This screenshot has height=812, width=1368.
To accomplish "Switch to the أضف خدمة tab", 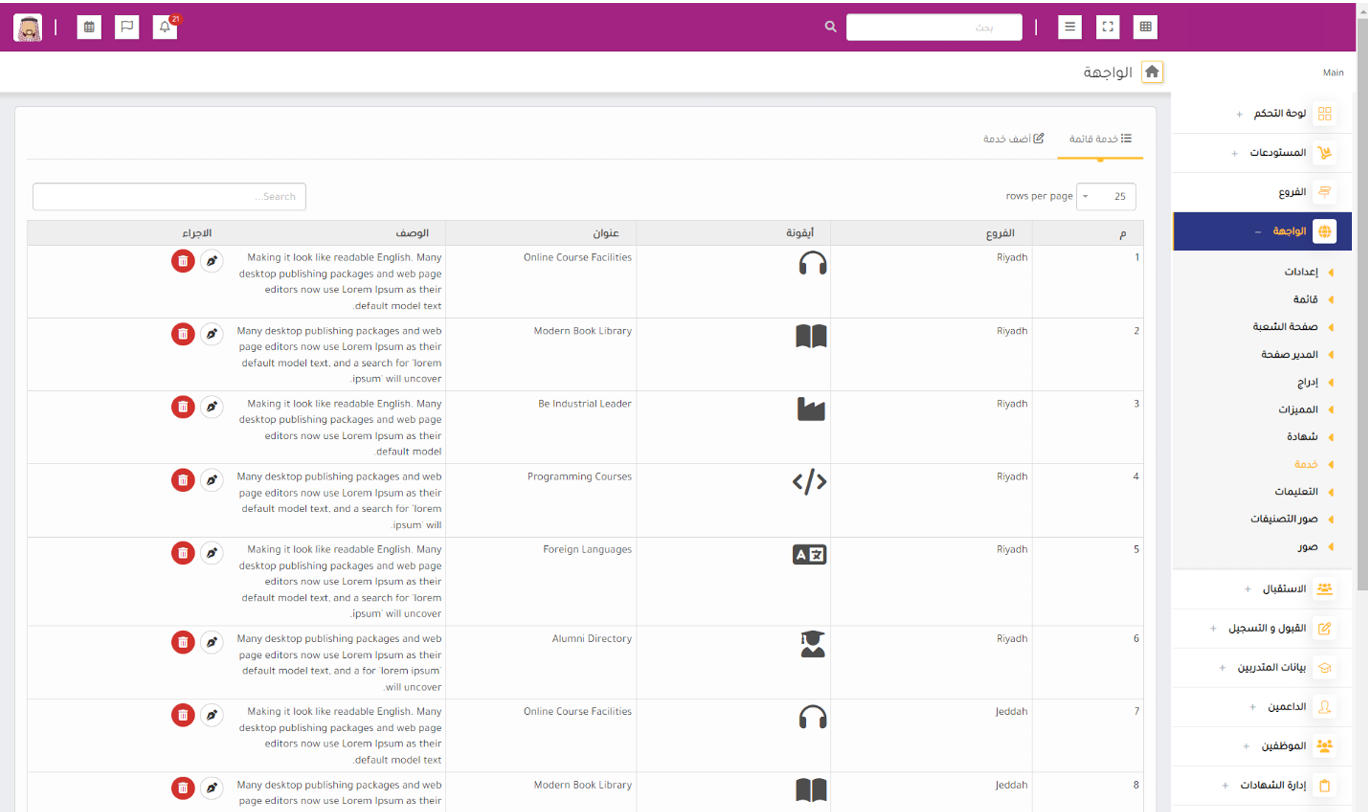I will pos(1013,138).
